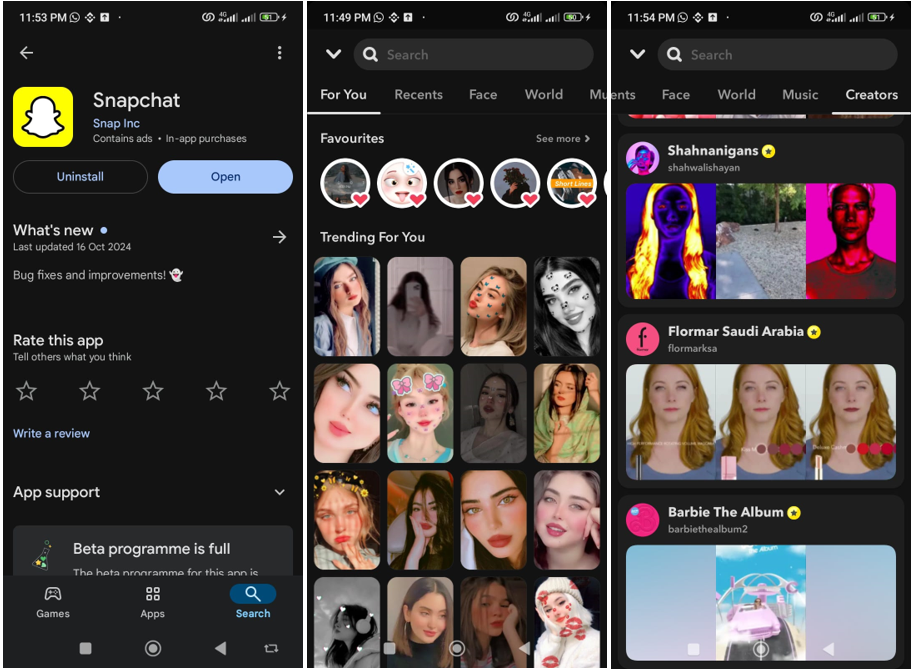The height and width of the screenshot is (672, 915).
Task: Tap Android back triangle on Play Store screen
Action: coord(220,648)
